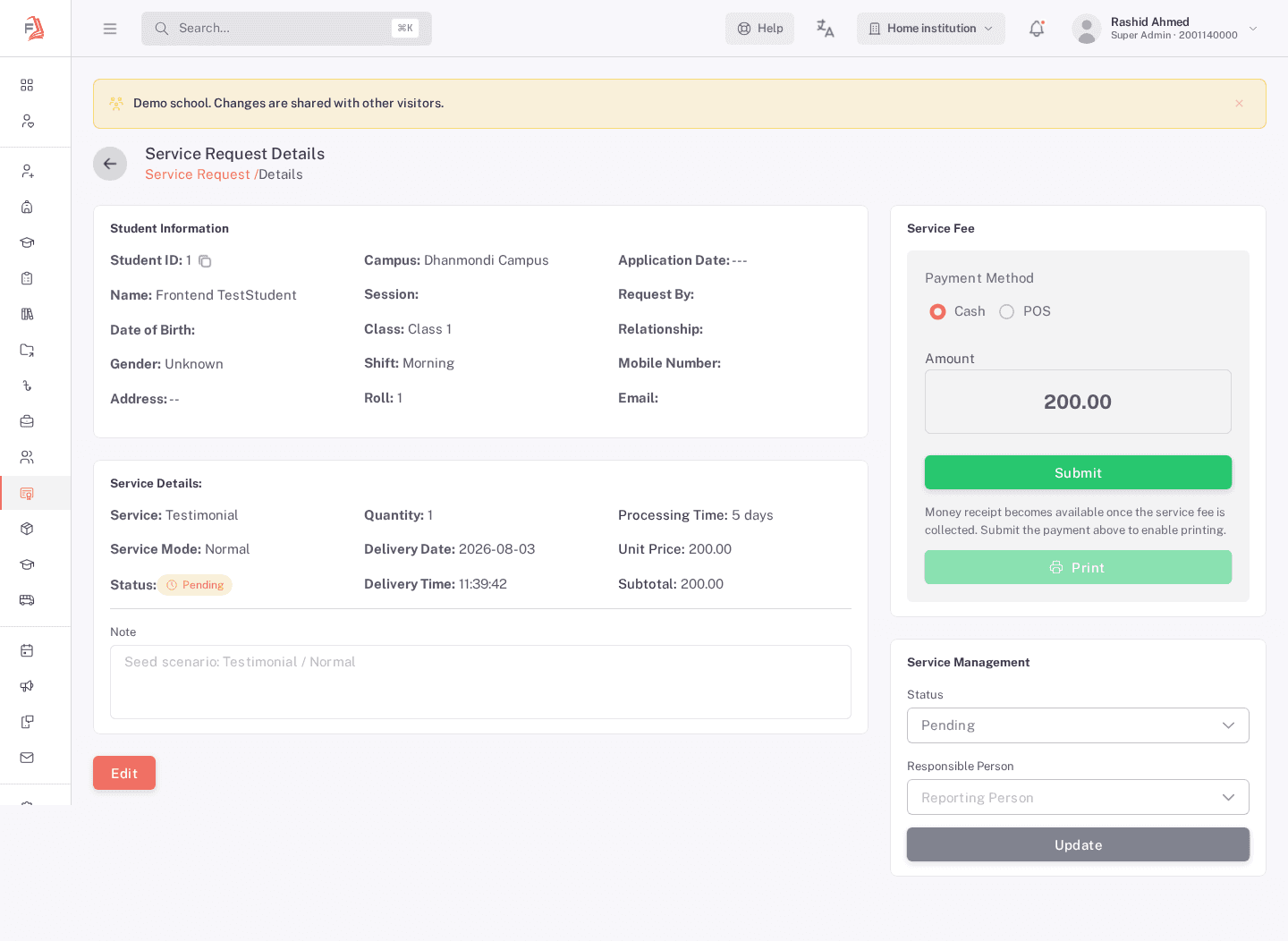
Task: Open the people group sidebar icon
Action: (x=27, y=457)
